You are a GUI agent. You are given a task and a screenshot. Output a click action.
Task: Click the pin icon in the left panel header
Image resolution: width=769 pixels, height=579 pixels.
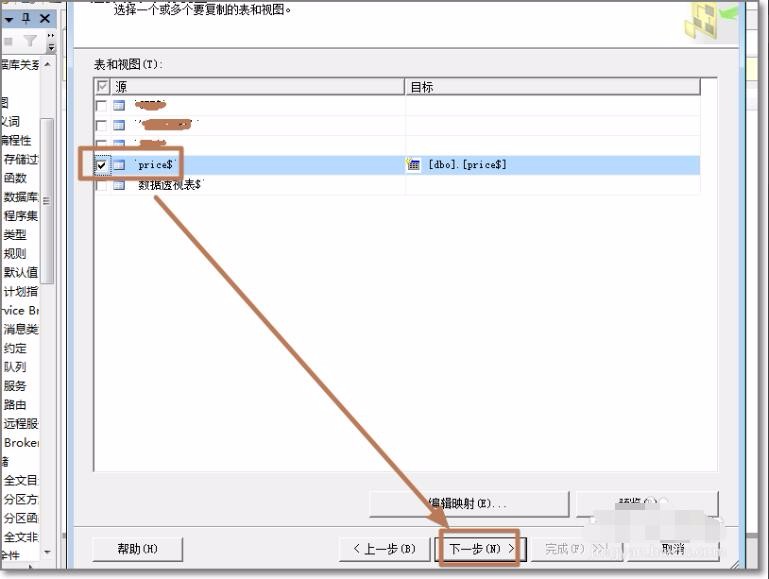click(26, 19)
